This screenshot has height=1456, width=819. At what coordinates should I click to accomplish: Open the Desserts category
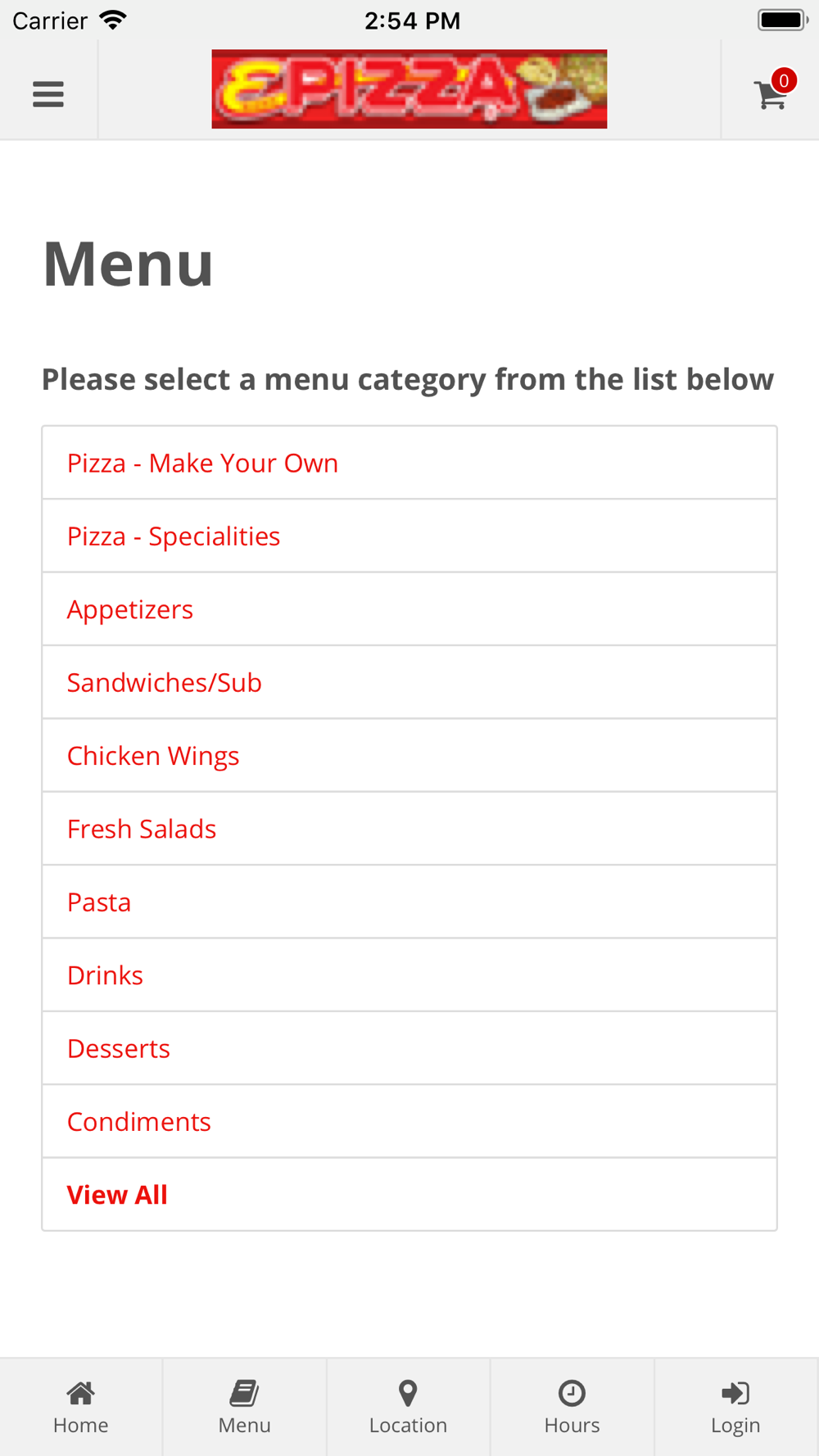tap(119, 1048)
